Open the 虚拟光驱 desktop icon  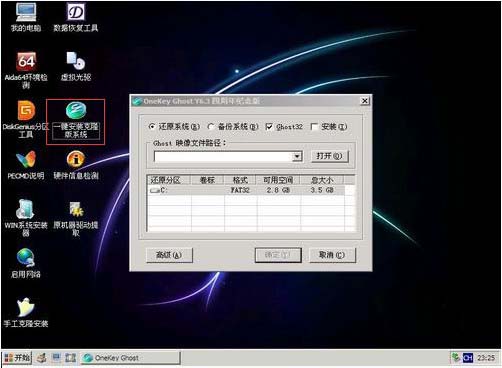76,67
